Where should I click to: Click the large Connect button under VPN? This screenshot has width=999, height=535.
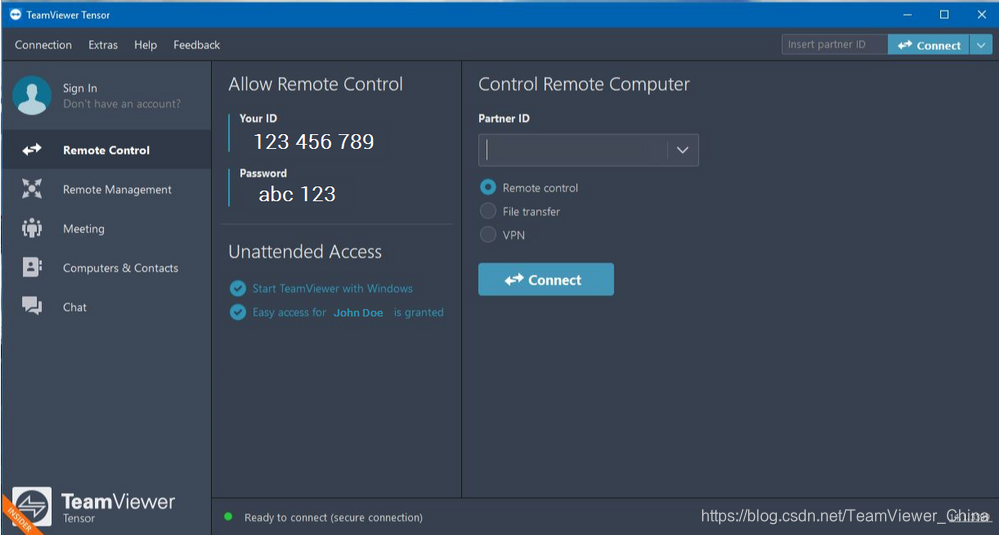click(546, 280)
